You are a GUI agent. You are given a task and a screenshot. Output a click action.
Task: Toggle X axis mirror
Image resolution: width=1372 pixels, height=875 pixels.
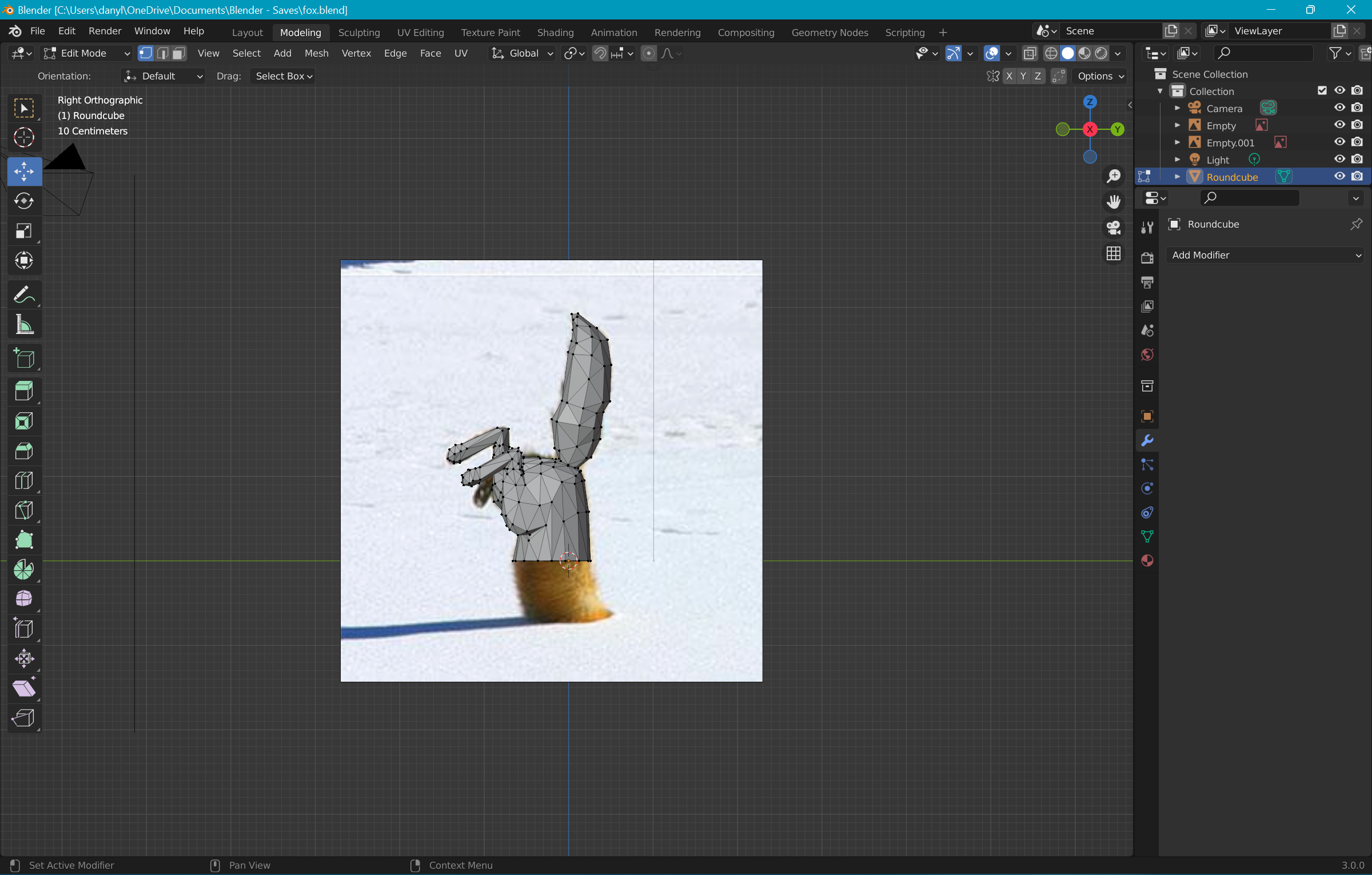[1009, 76]
